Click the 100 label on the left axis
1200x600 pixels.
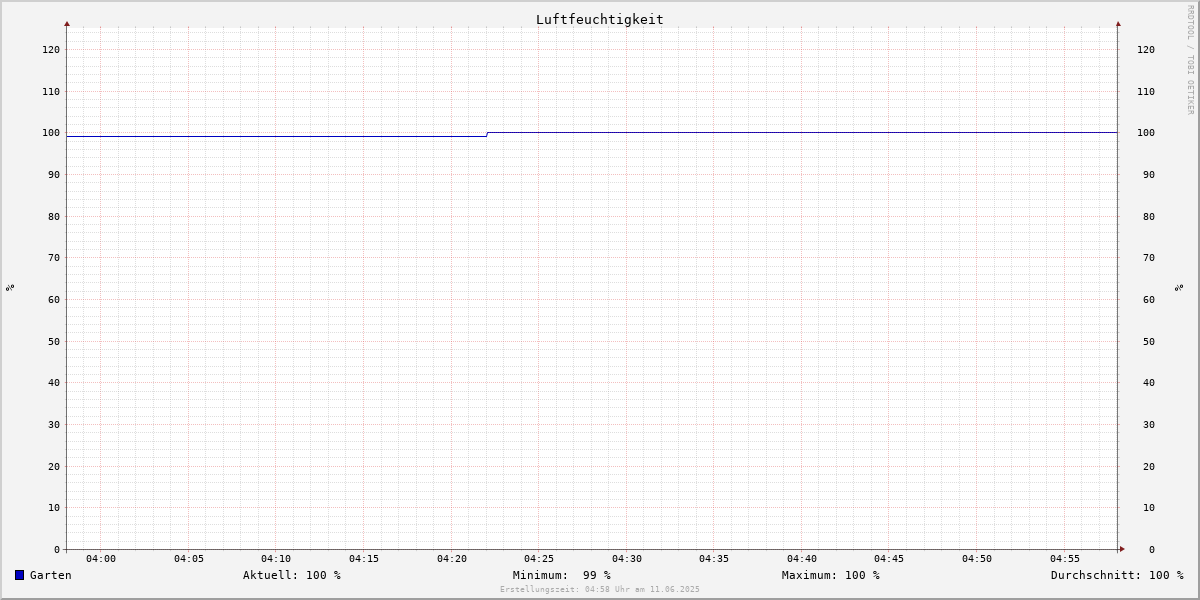(51, 133)
